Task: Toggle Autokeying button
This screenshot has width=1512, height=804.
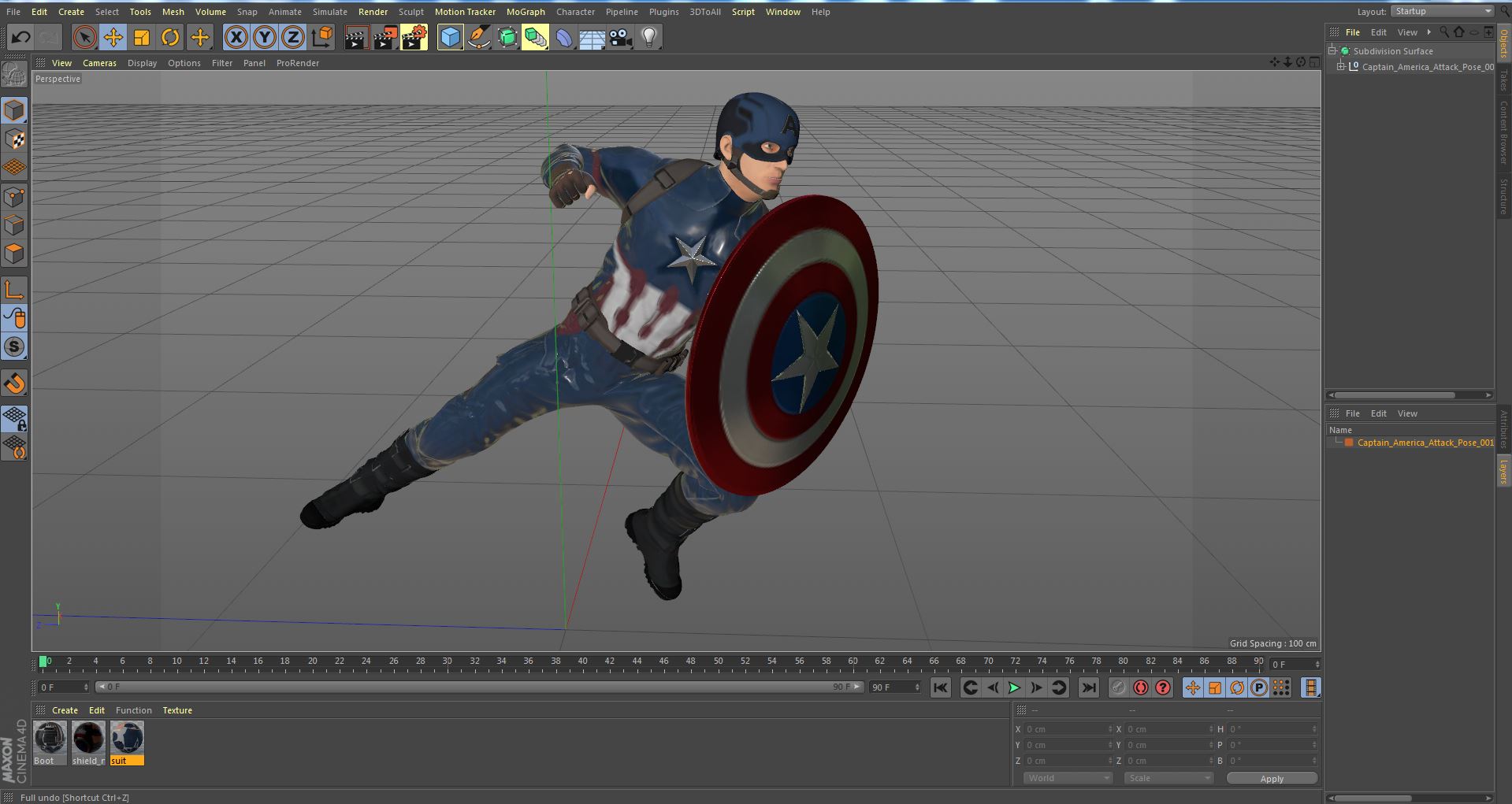Action: tap(1140, 687)
